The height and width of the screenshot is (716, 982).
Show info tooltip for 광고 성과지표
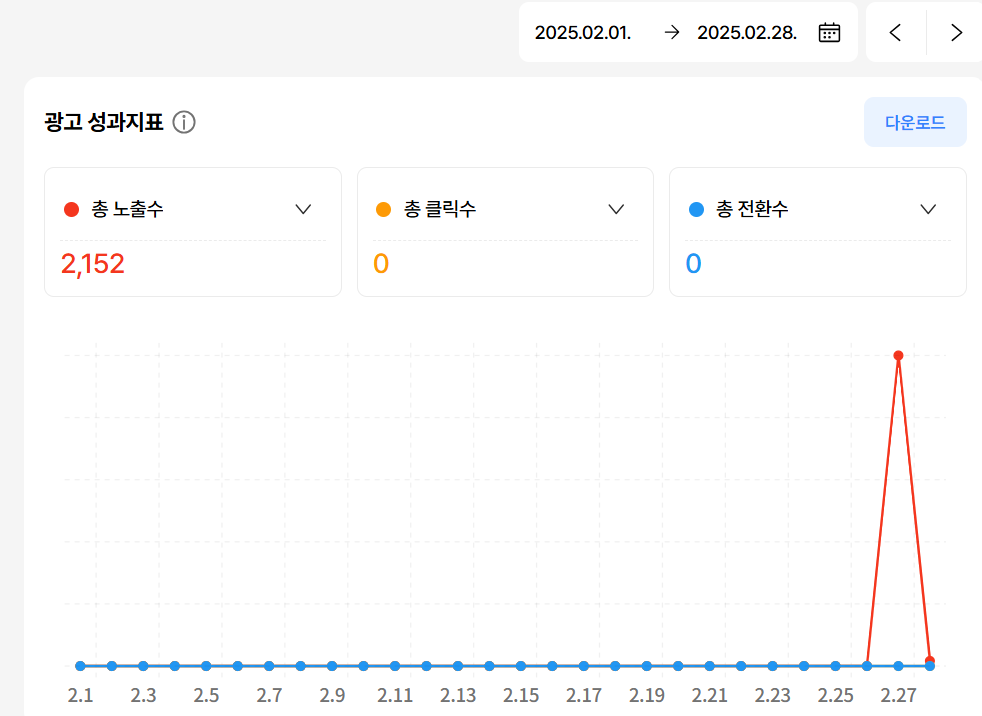(184, 122)
